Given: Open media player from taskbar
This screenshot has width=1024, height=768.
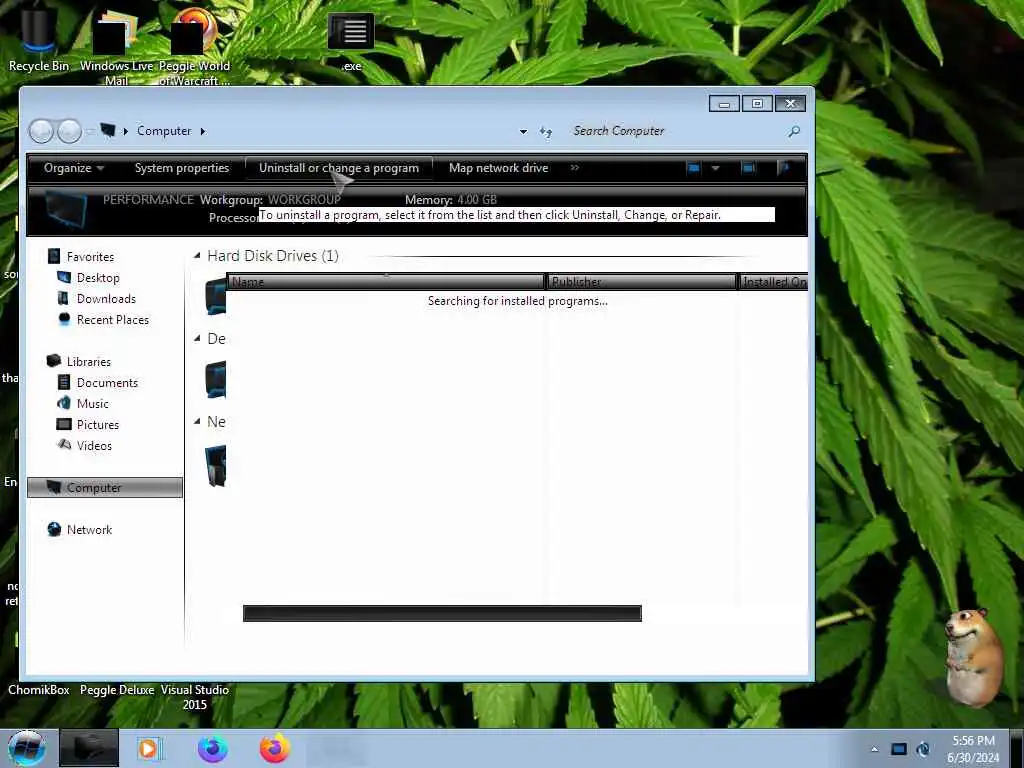Looking at the screenshot, I should point(148,748).
